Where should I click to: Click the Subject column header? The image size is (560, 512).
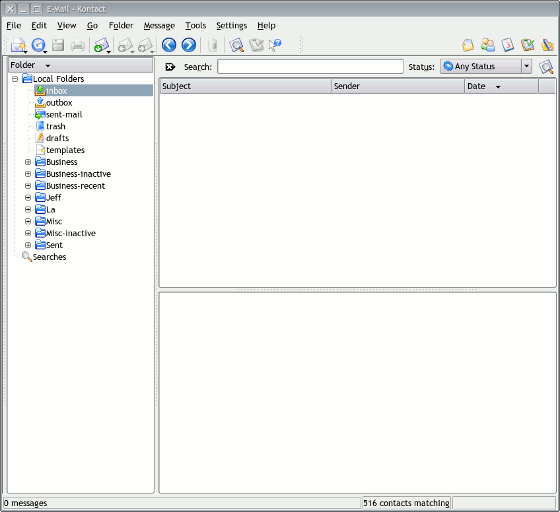click(246, 86)
